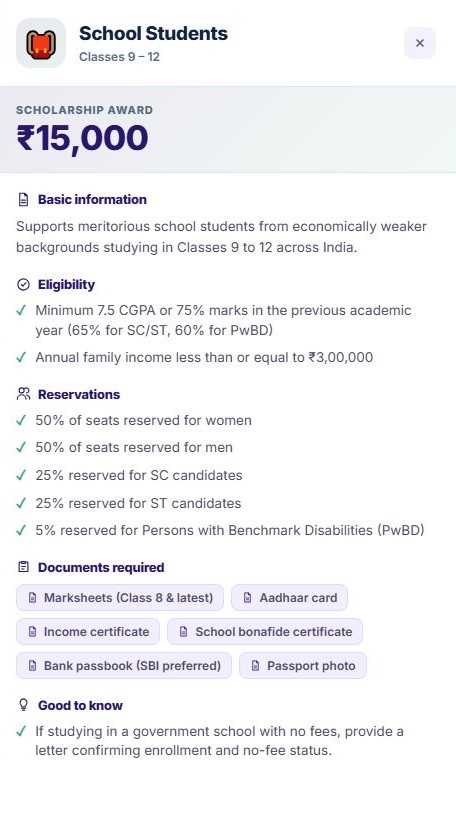This screenshot has width=456, height=819.
Task: Click checkmark beside annual family income criterion
Action: pyautogui.click(x=21, y=358)
